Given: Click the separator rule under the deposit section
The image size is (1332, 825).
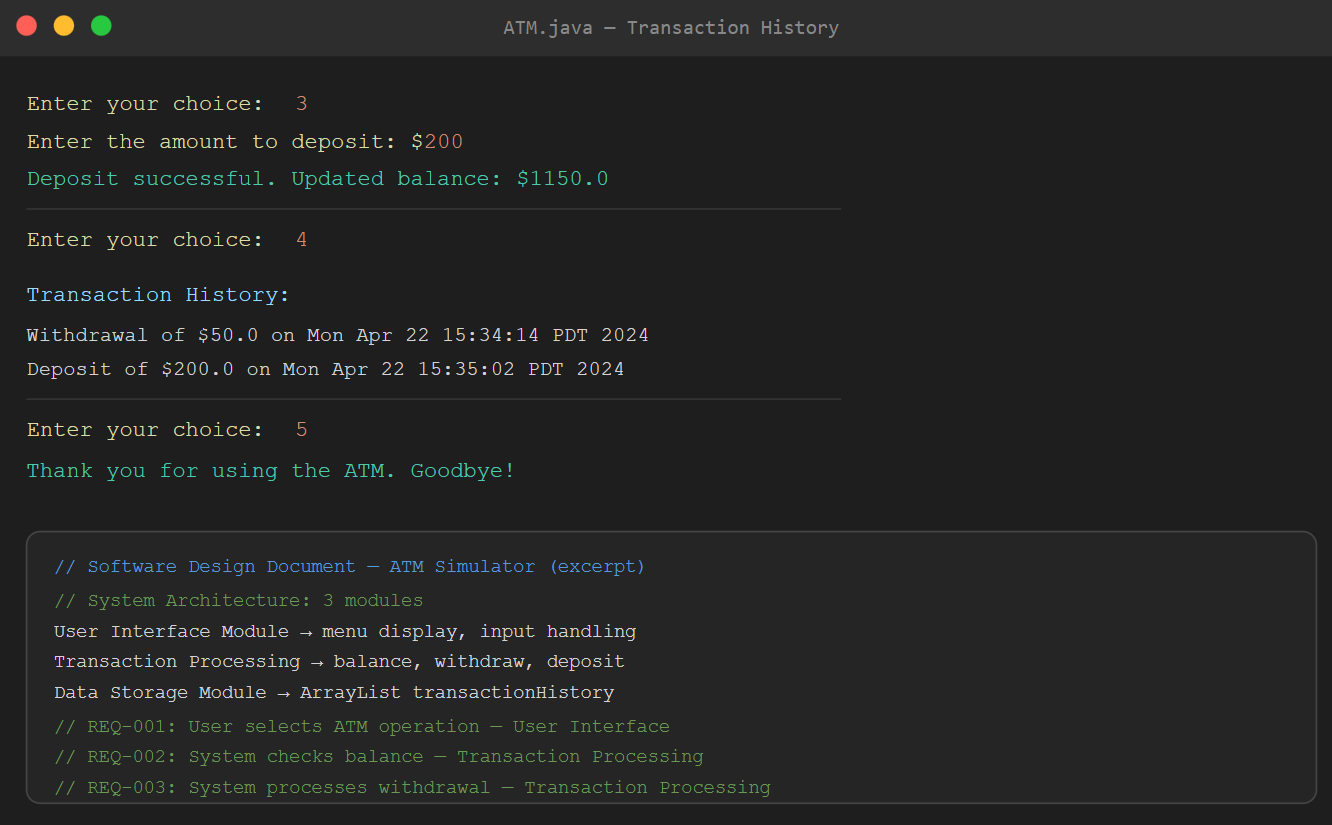Looking at the screenshot, I should pos(435,209).
